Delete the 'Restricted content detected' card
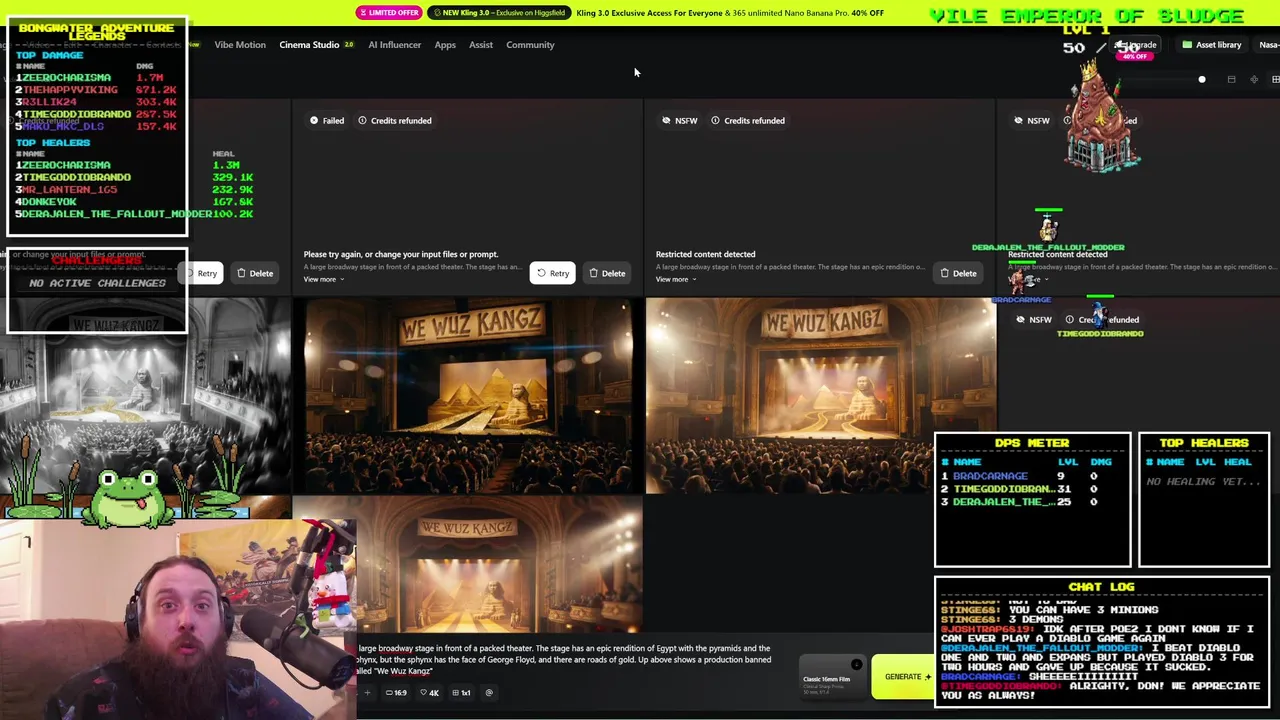 click(958, 273)
